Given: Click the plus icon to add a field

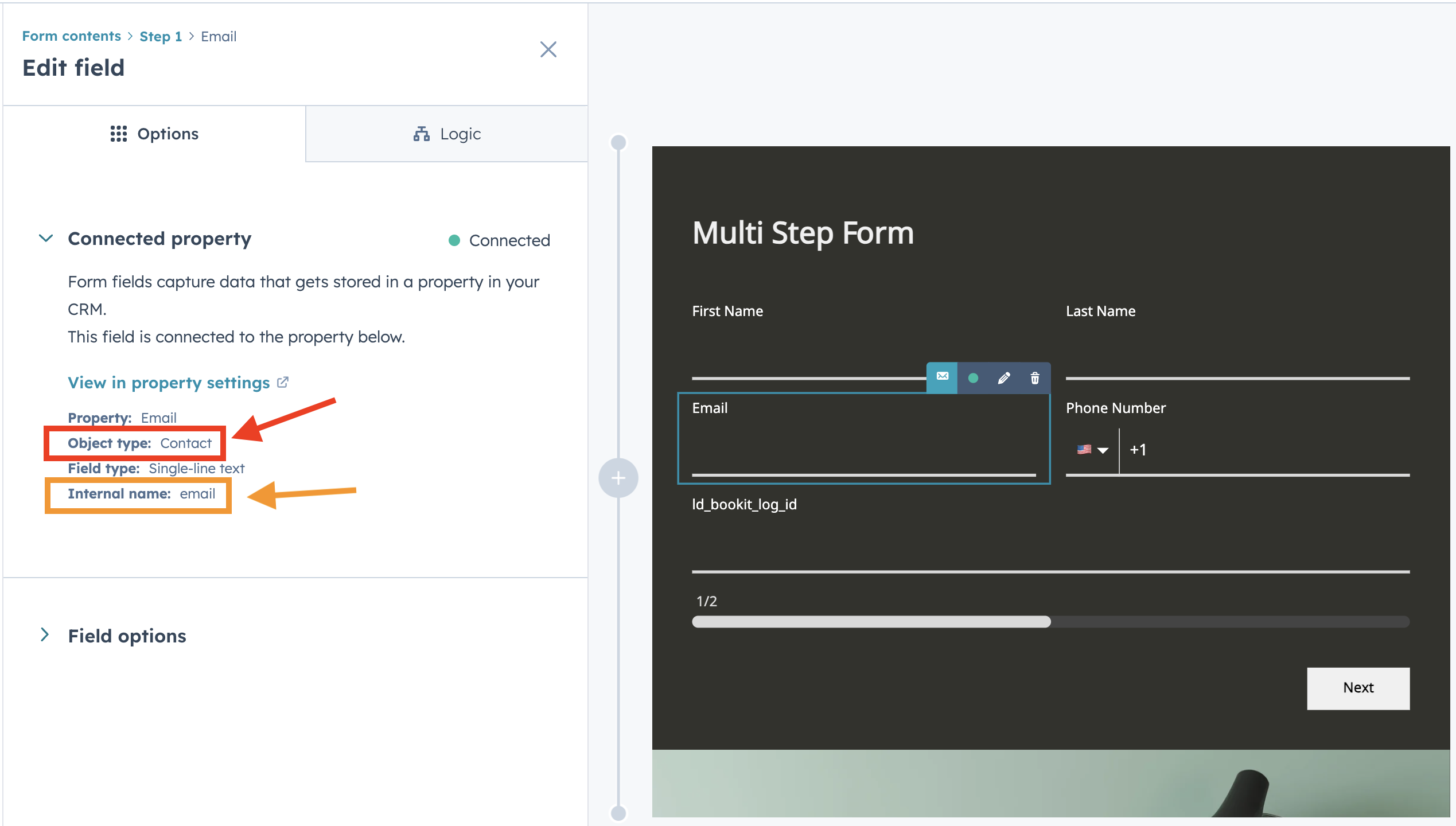Looking at the screenshot, I should [618, 478].
